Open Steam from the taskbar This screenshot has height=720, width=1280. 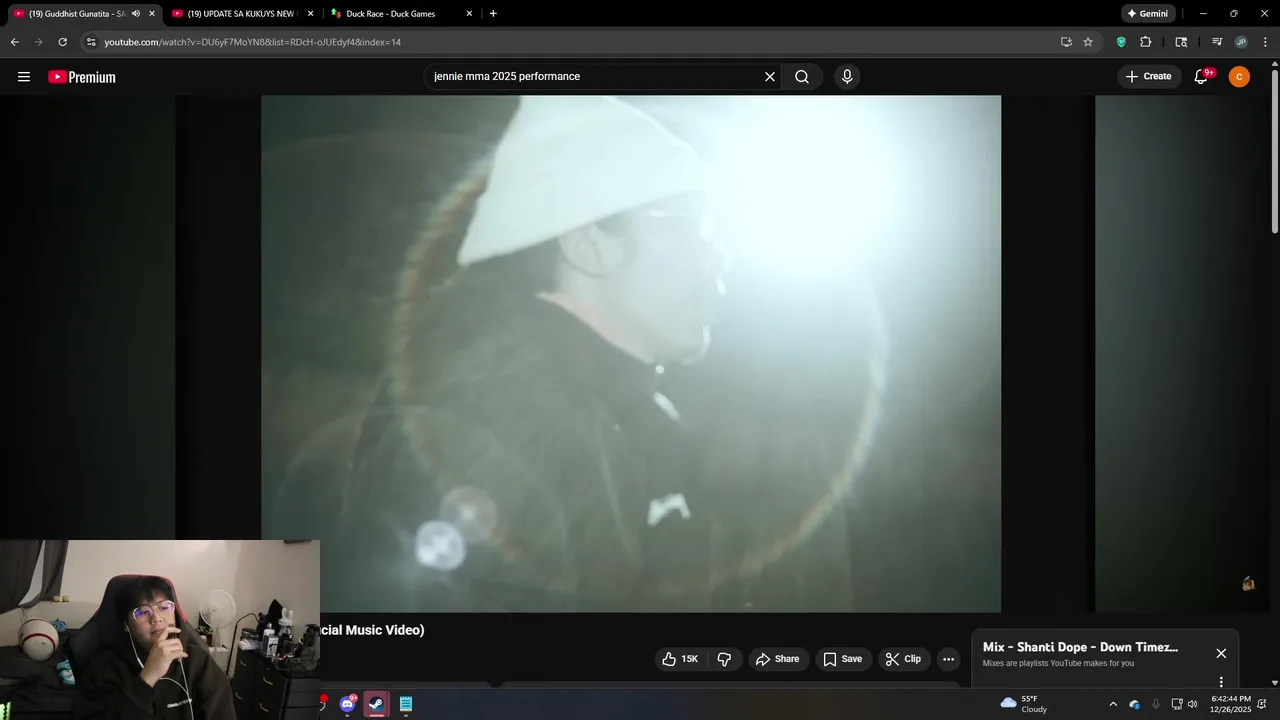(376, 704)
